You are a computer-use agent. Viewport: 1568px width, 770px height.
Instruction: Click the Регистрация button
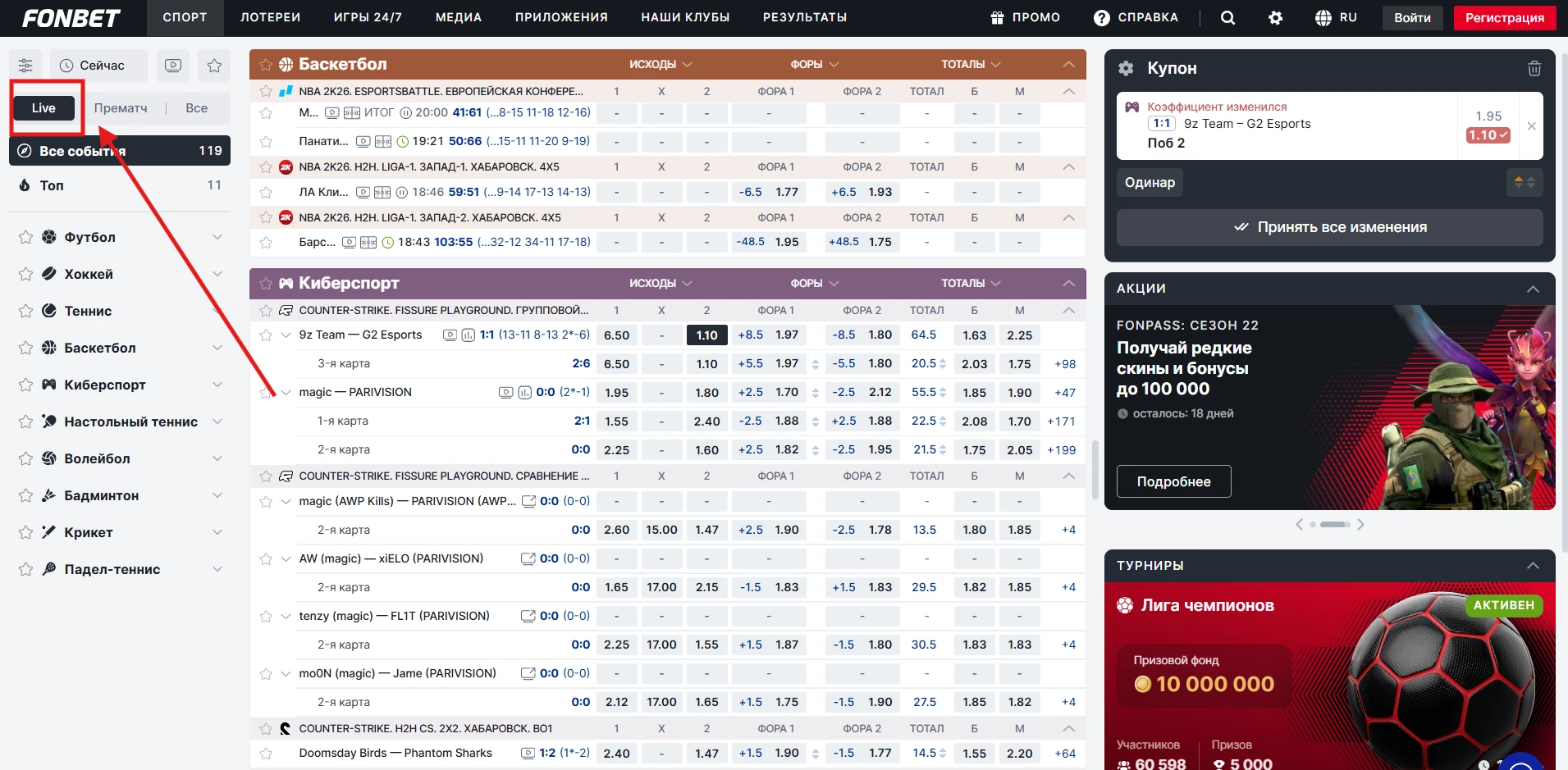[x=1505, y=18]
